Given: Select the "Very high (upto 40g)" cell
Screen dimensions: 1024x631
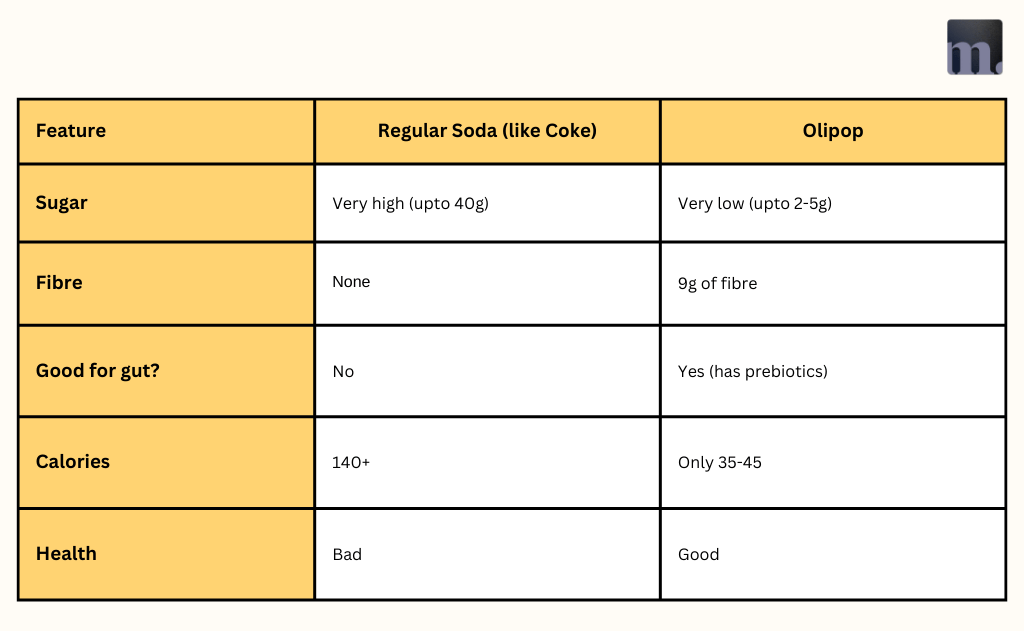Looking at the screenshot, I should click(x=410, y=204).
